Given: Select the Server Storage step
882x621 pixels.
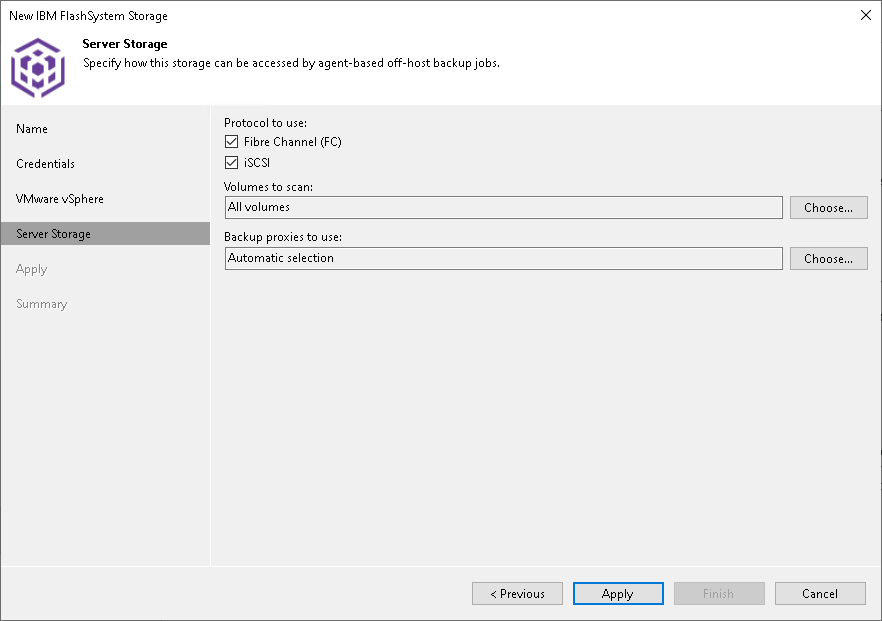Looking at the screenshot, I should tap(105, 233).
